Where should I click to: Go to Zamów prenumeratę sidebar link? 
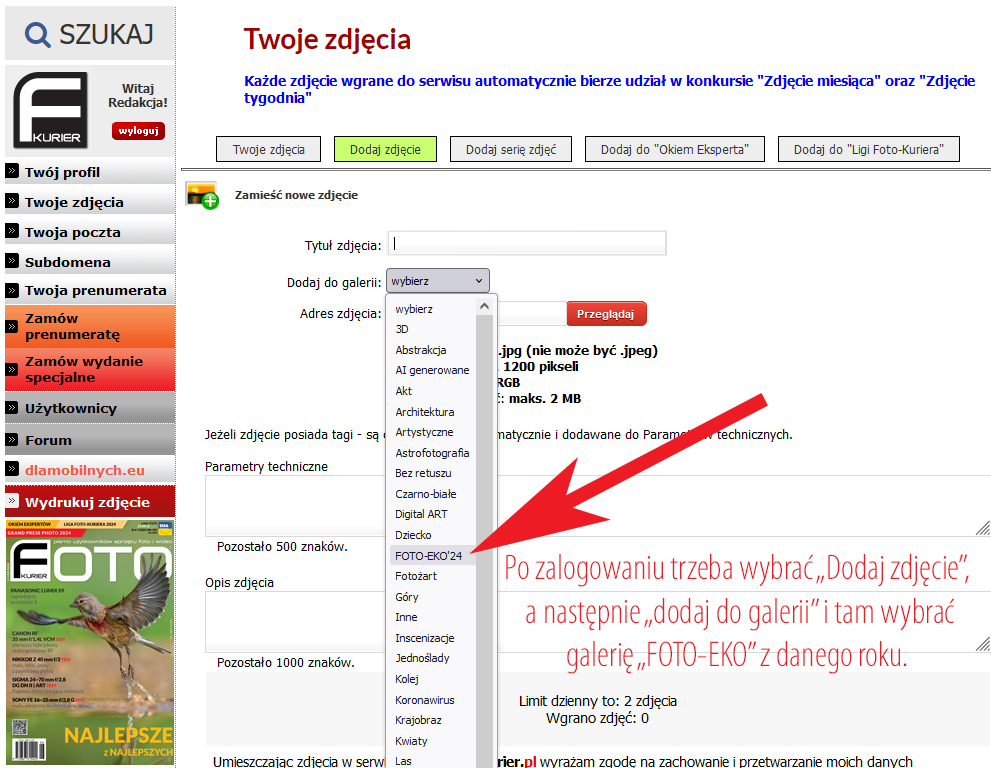point(72,326)
